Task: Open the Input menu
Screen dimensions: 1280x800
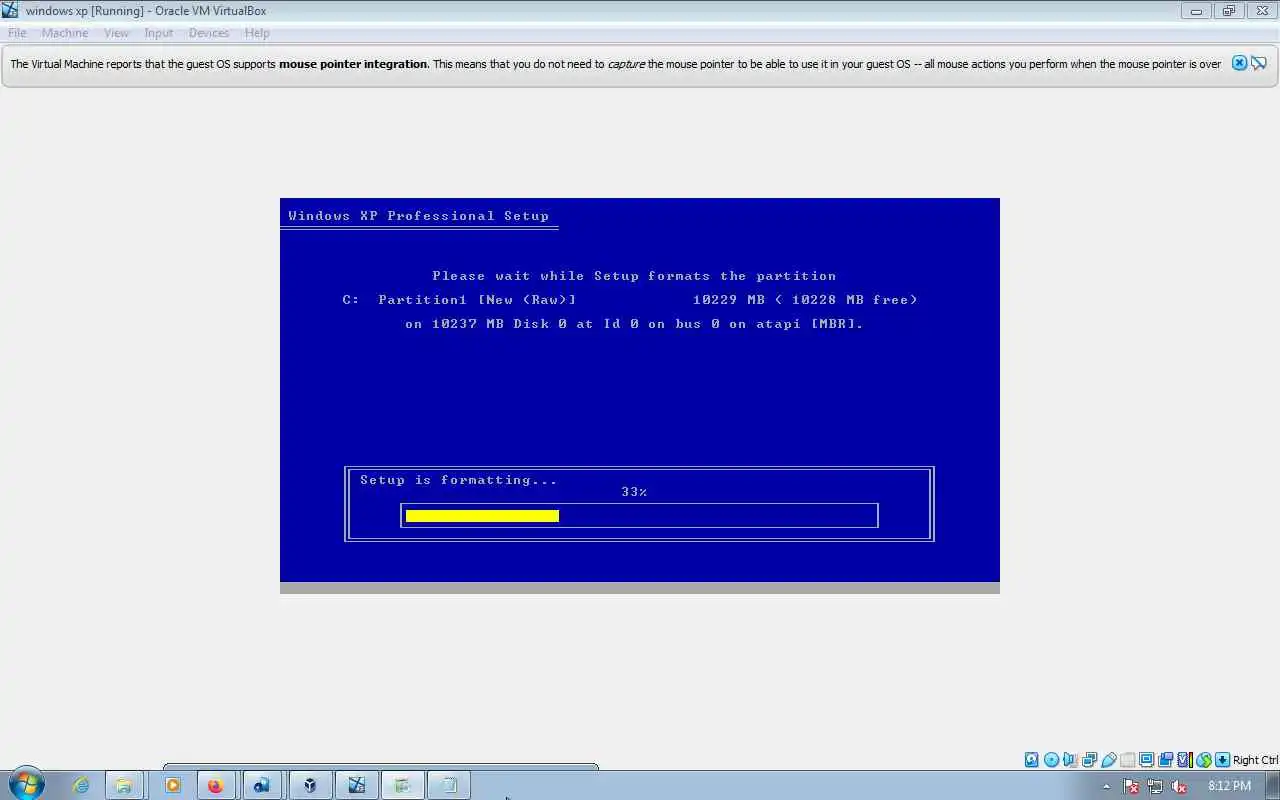Action: [158, 33]
